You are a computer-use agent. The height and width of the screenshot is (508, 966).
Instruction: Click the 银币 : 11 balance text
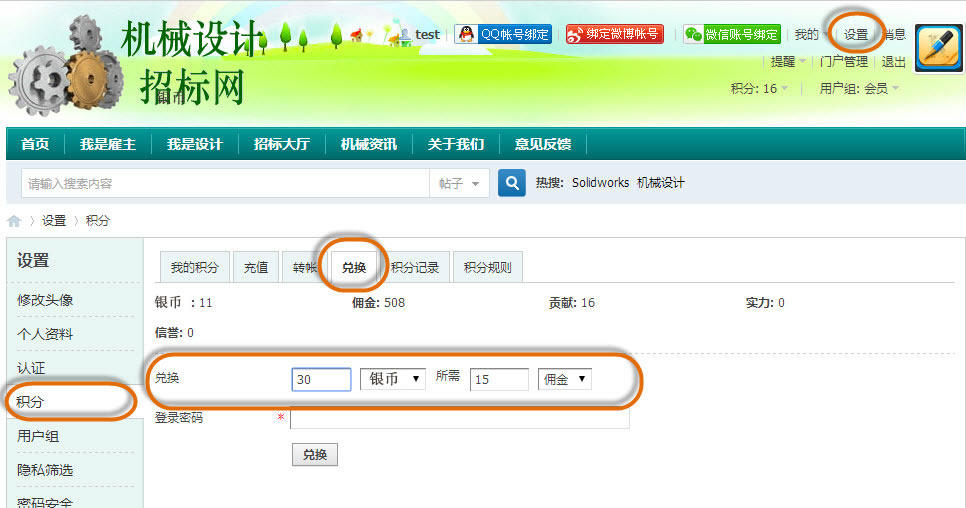point(184,302)
